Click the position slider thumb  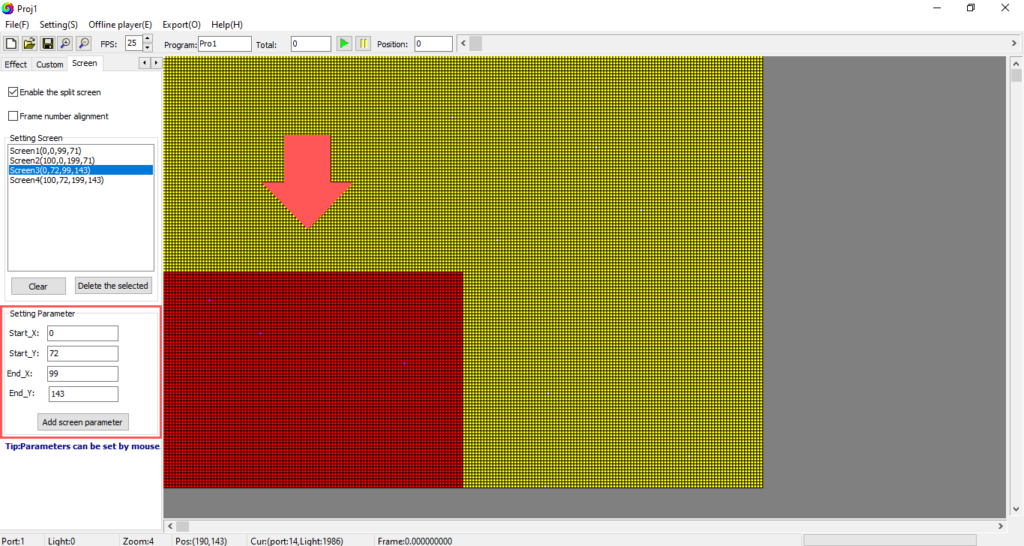pos(475,43)
